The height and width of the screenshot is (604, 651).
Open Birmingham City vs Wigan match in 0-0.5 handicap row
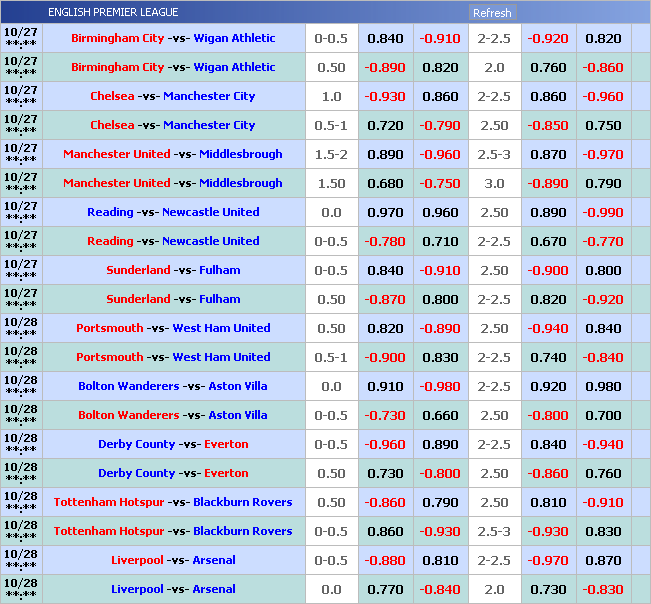coord(173,38)
